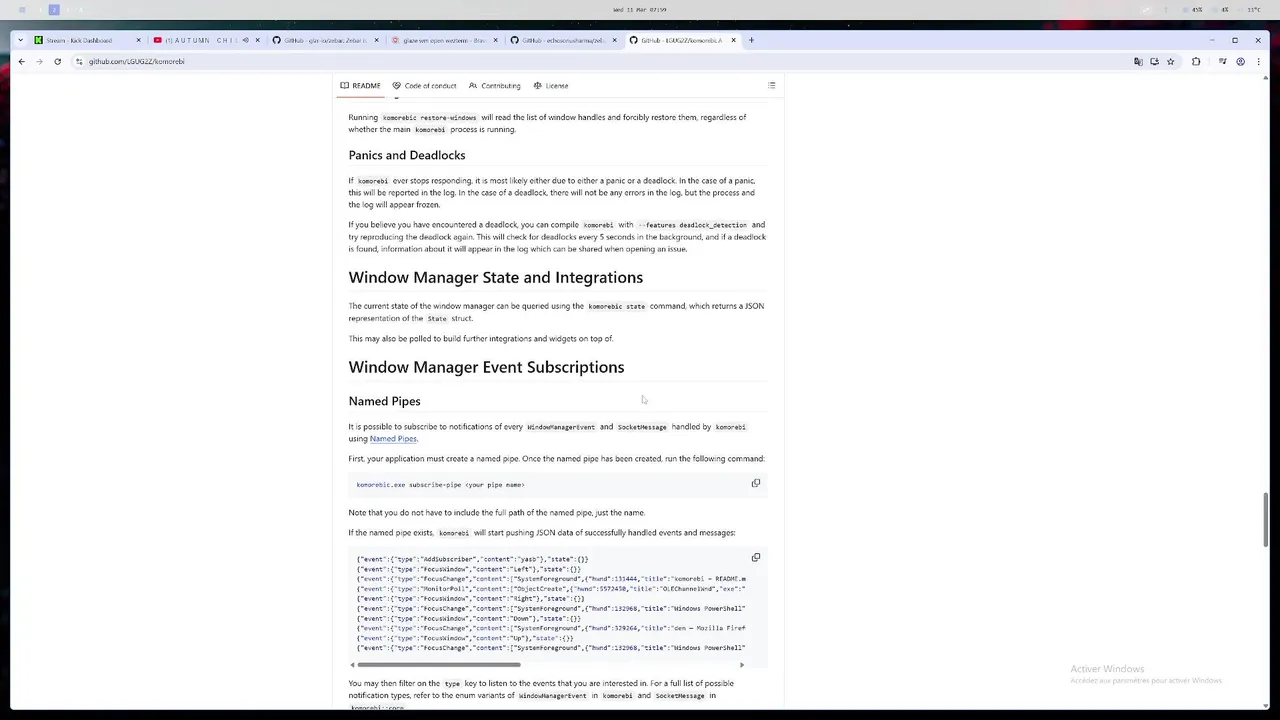Open the browser profile avatar icon
This screenshot has height=720, width=1280.
(1240, 61)
